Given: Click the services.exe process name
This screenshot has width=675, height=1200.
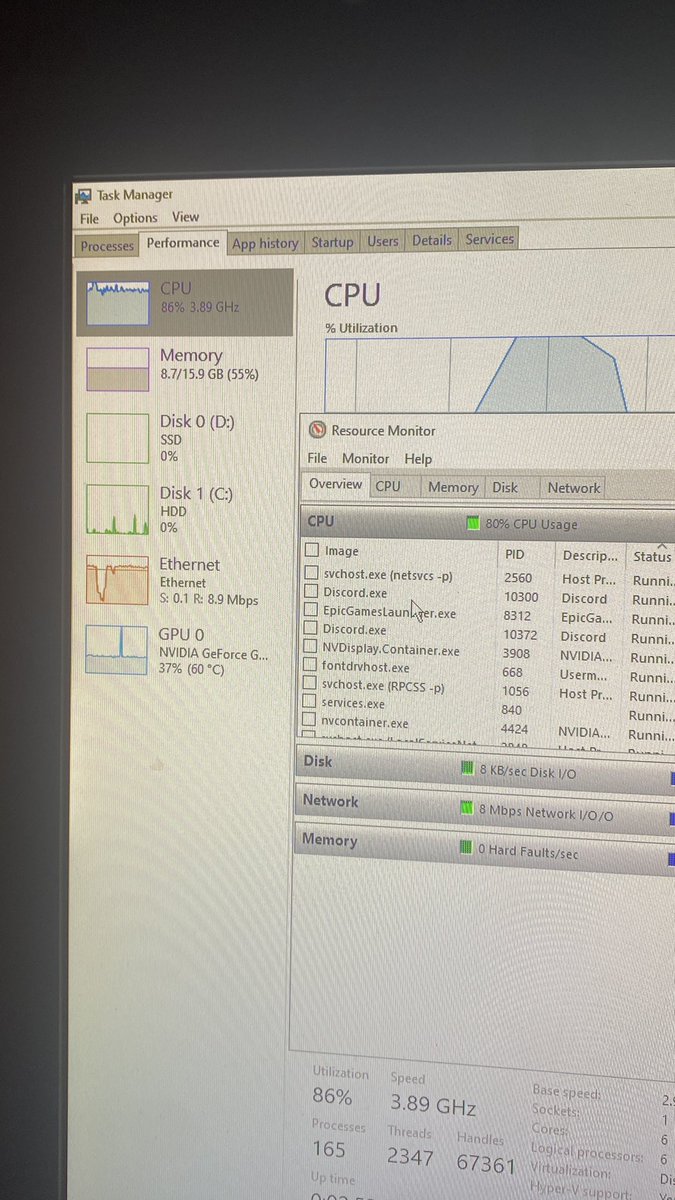Looking at the screenshot, I should pos(353,704).
